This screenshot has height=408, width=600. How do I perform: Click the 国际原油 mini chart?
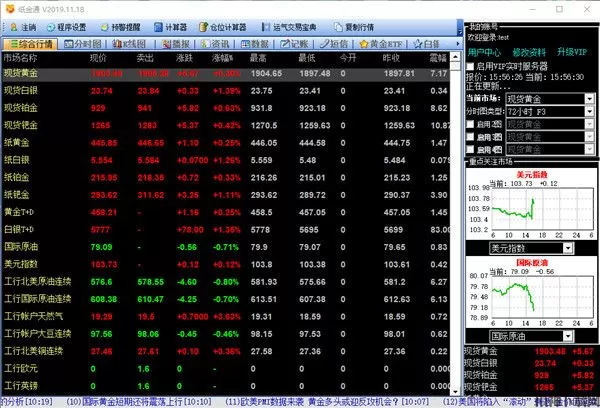(x=531, y=292)
